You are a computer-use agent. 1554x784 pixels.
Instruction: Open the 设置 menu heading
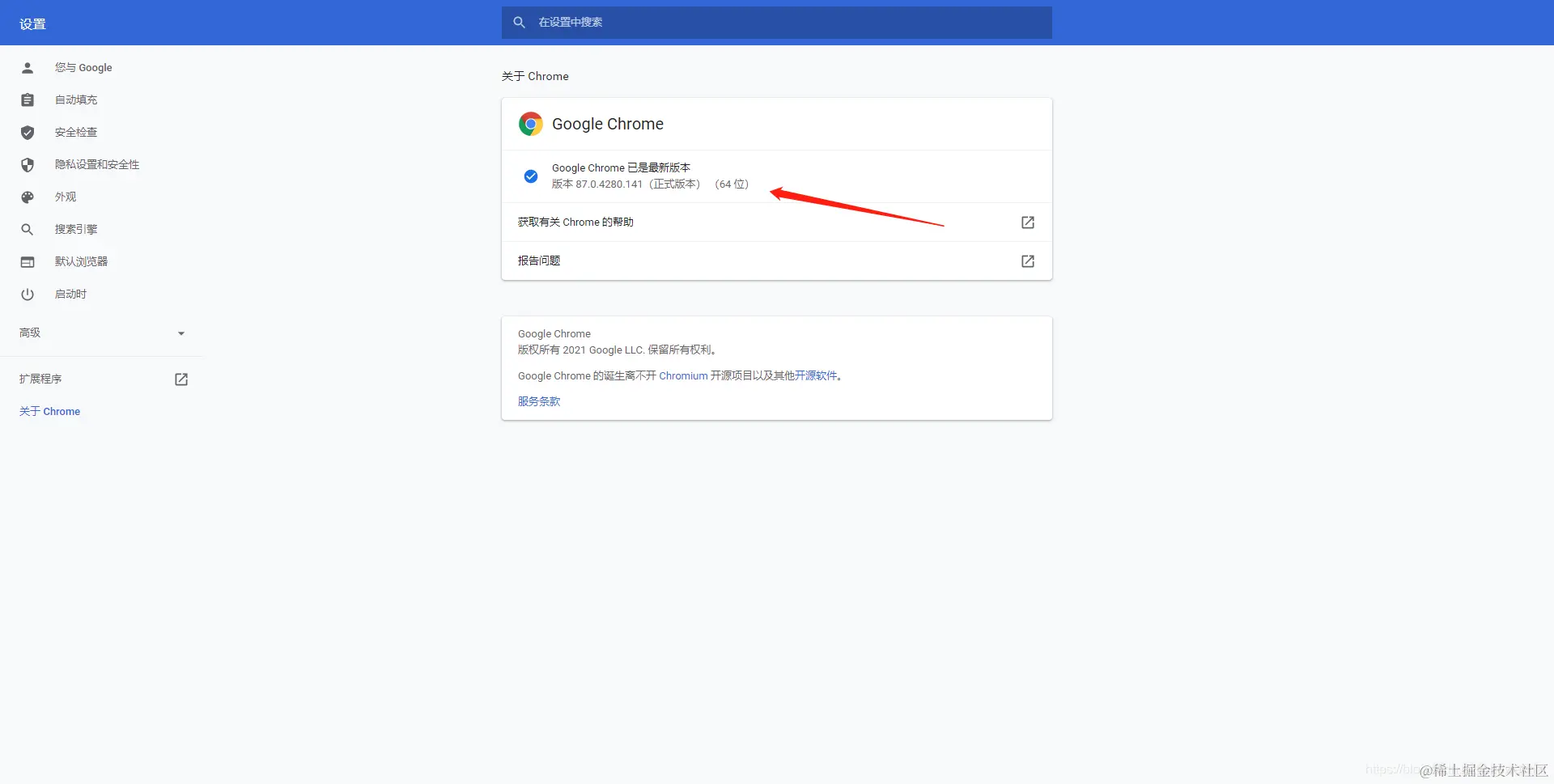(33, 23)
